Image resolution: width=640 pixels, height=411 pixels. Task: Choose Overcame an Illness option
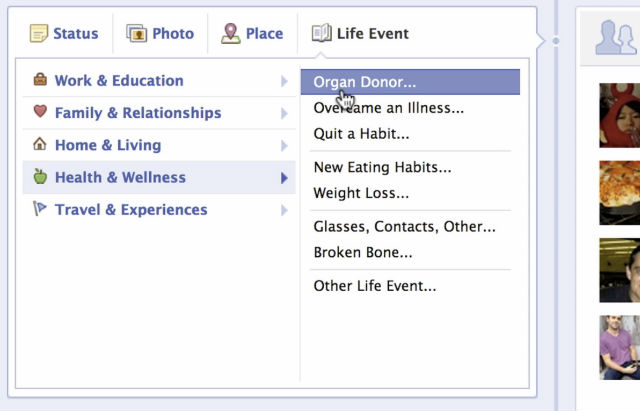388,108
